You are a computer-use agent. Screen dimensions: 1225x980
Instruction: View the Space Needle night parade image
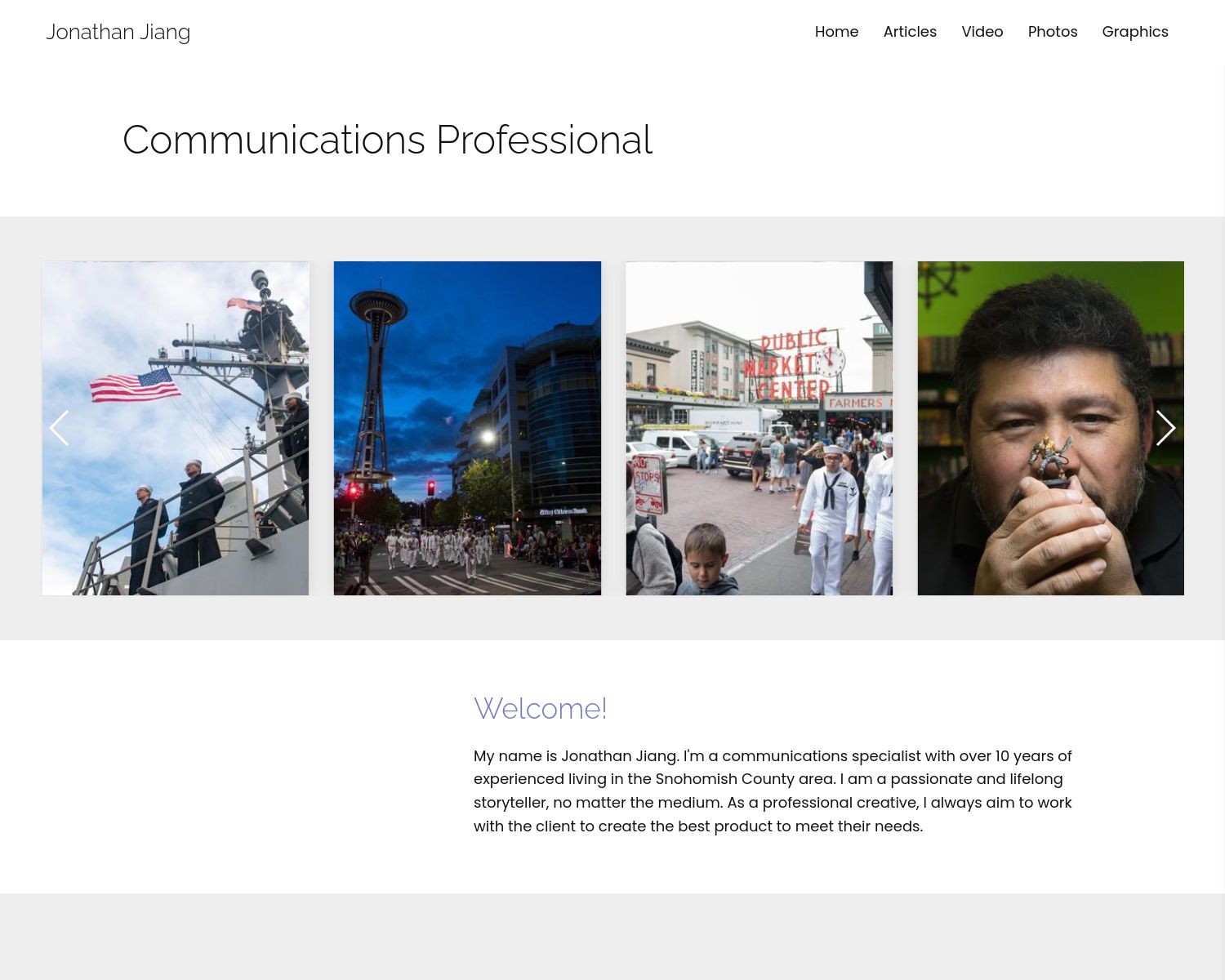pos(467,428)
